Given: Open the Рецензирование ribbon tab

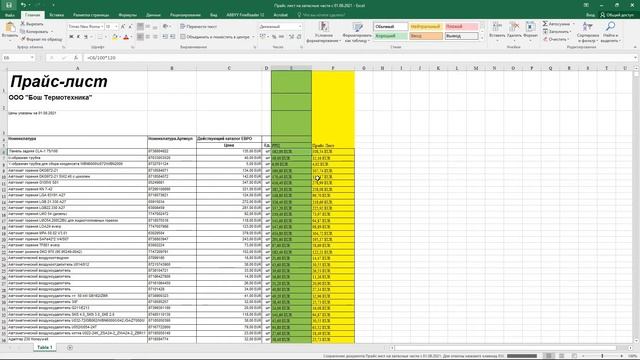Looking at the screenshot, I should tap(185, 15).
